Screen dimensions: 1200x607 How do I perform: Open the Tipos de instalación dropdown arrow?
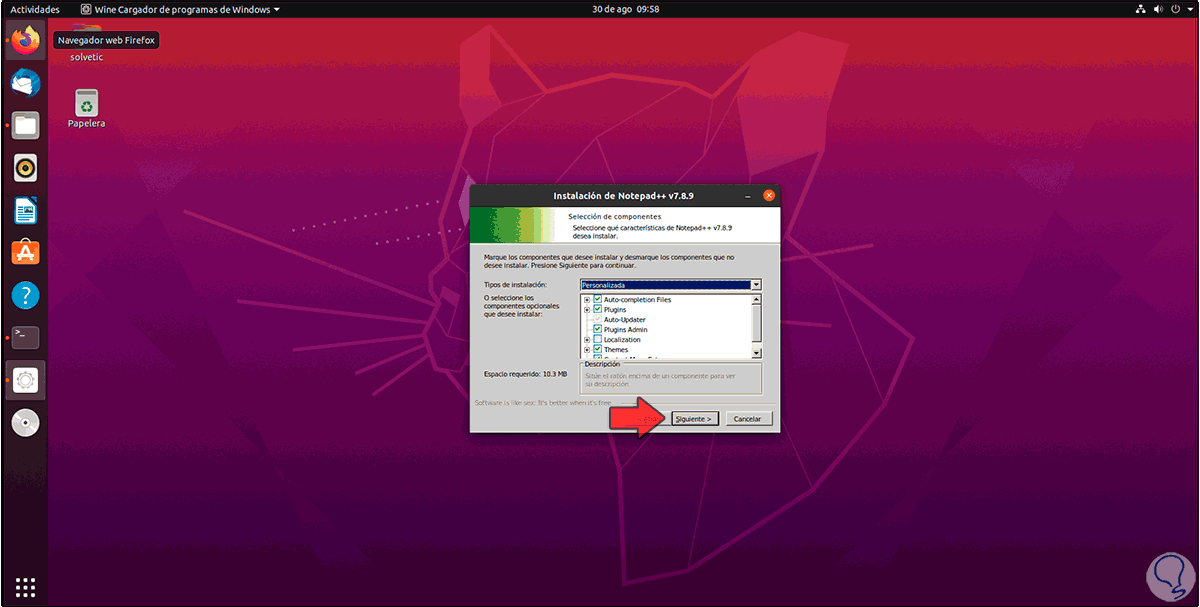[756, 285]
